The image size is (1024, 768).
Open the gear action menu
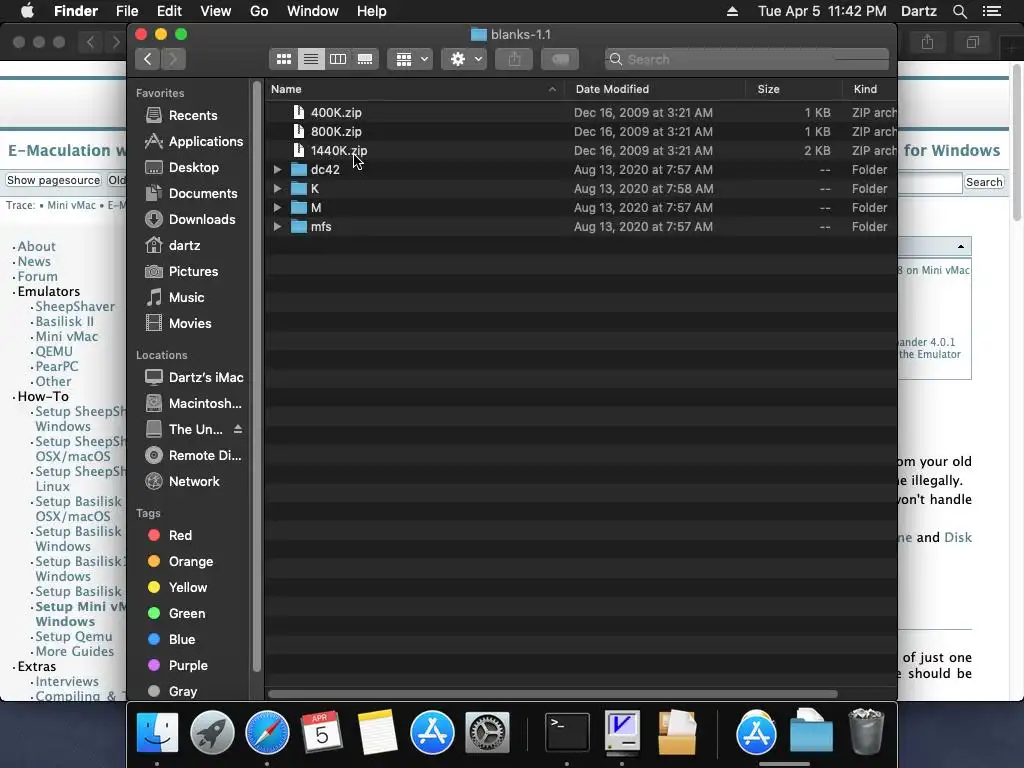point(464,59)
